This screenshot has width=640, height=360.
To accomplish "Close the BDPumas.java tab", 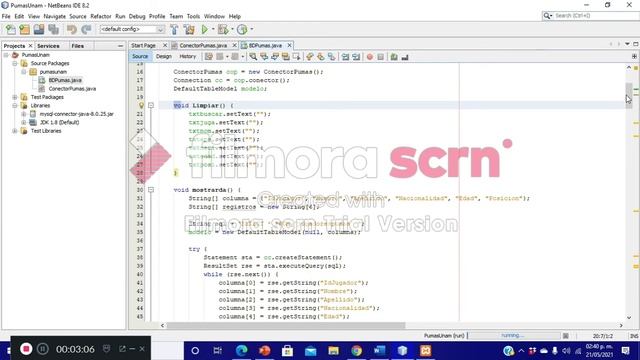I will click(x=289, y=45).
